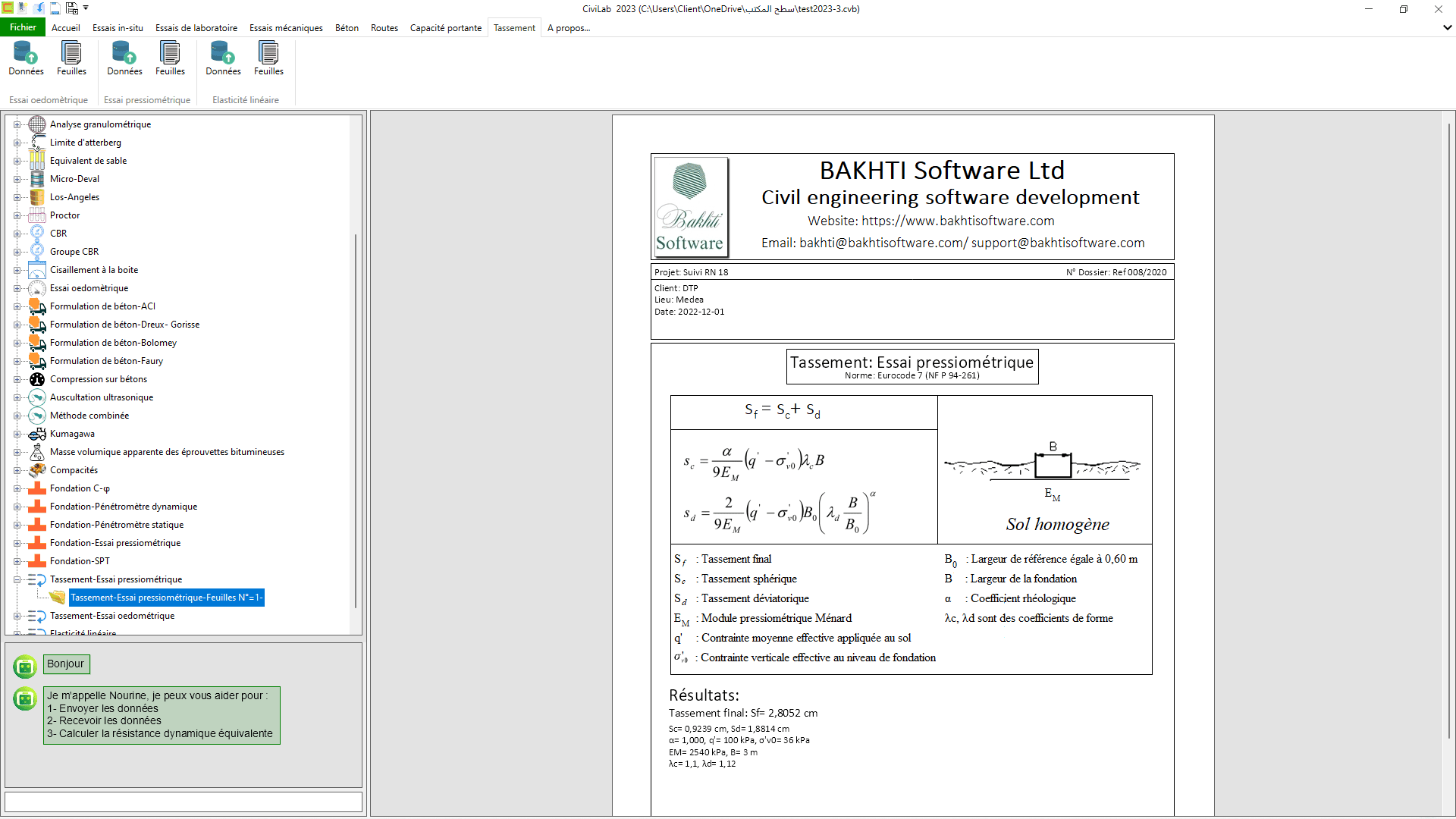
Task: Expand the Groupe CBR node
Action: point(17,252)
